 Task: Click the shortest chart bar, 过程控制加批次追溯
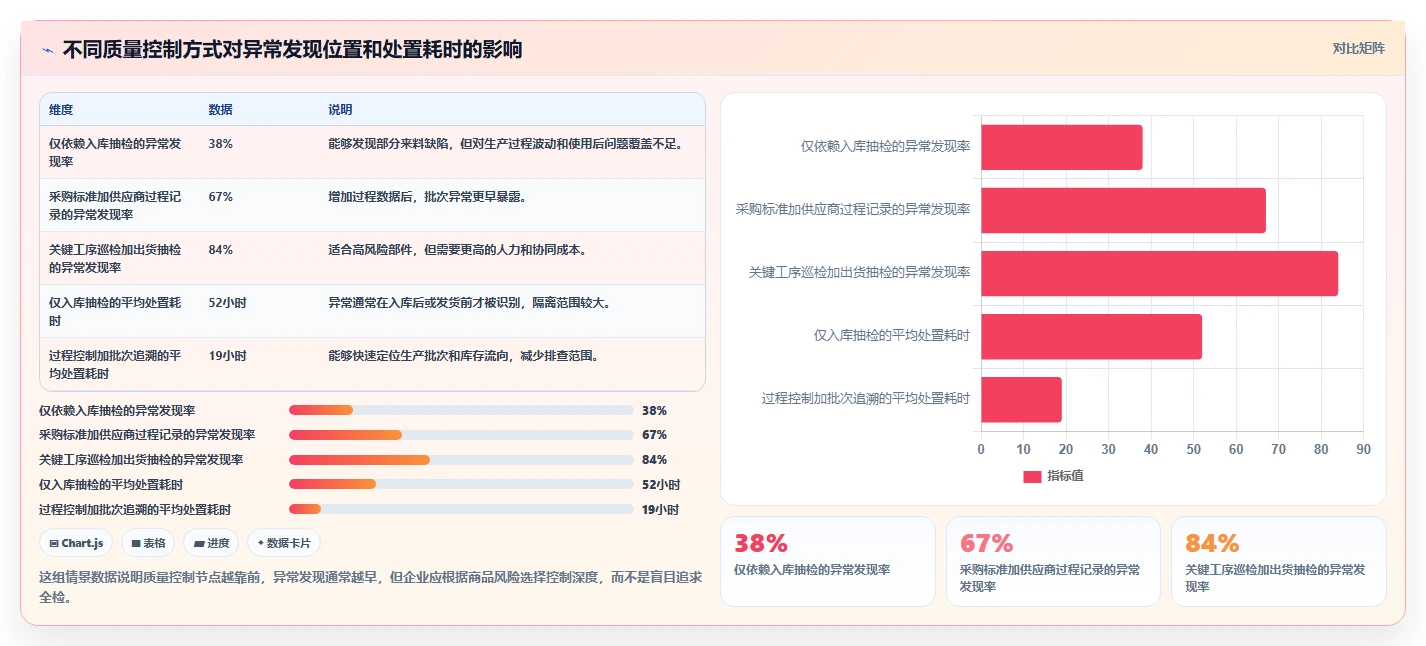pos(1021,400)
